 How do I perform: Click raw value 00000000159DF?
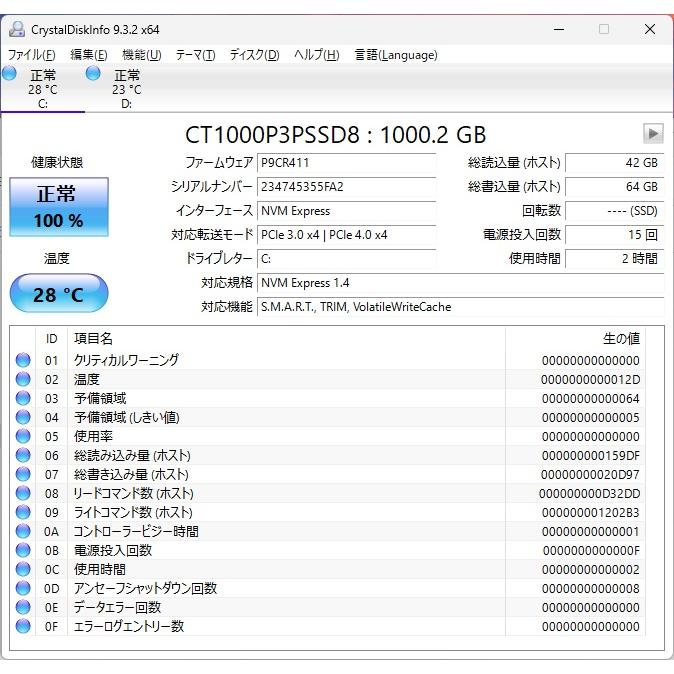[591, 456]
